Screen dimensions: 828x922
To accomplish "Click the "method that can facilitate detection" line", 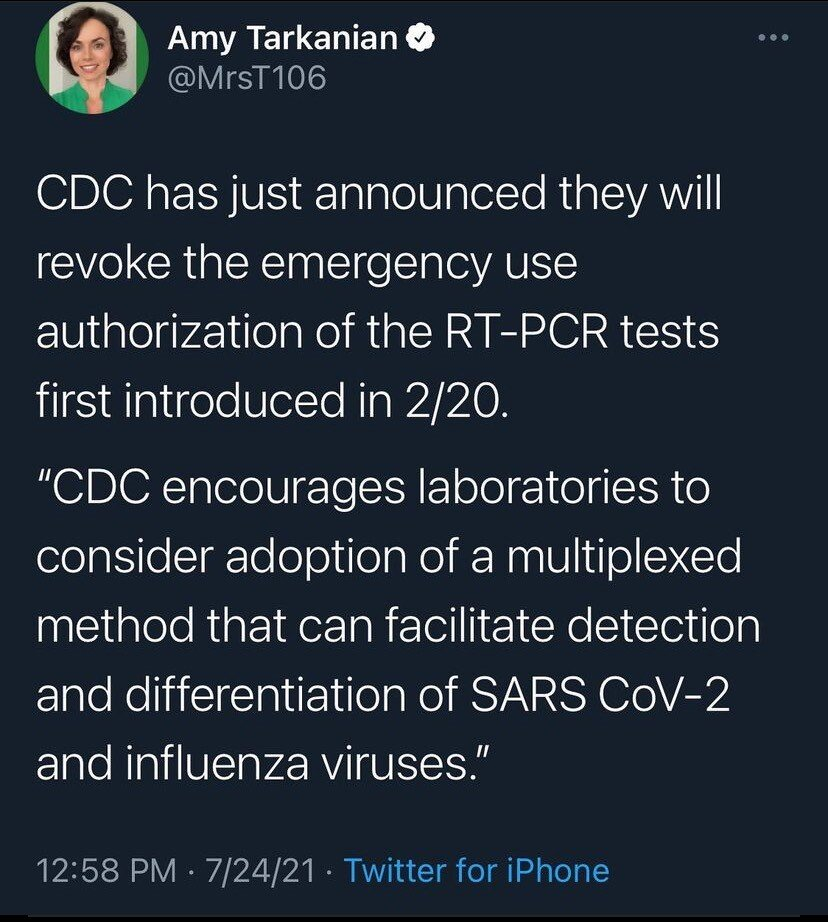I will point(398,627).
